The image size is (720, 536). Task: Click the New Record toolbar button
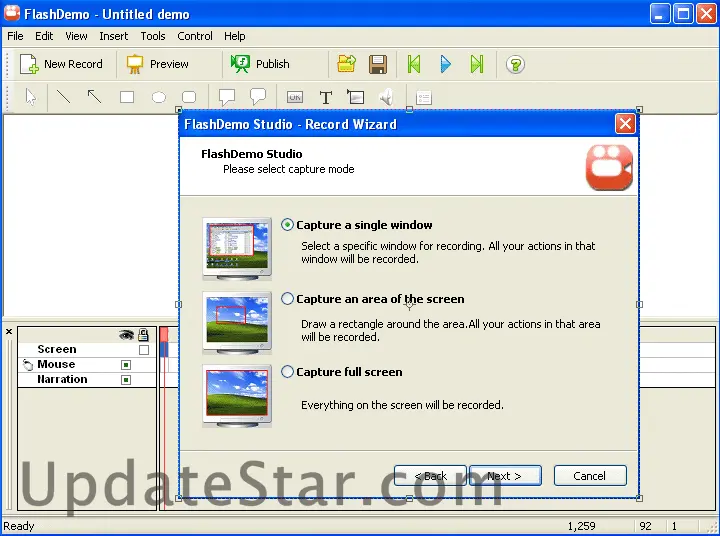(x=61, y=64)
